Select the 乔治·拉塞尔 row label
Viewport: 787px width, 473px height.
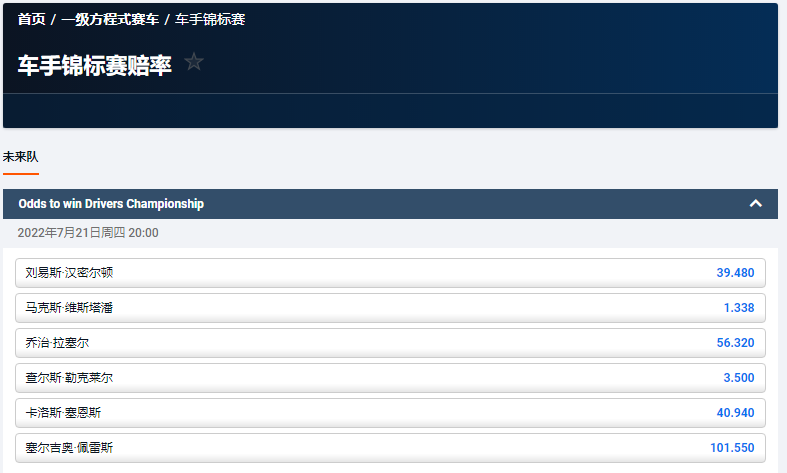tap(57, 343)
